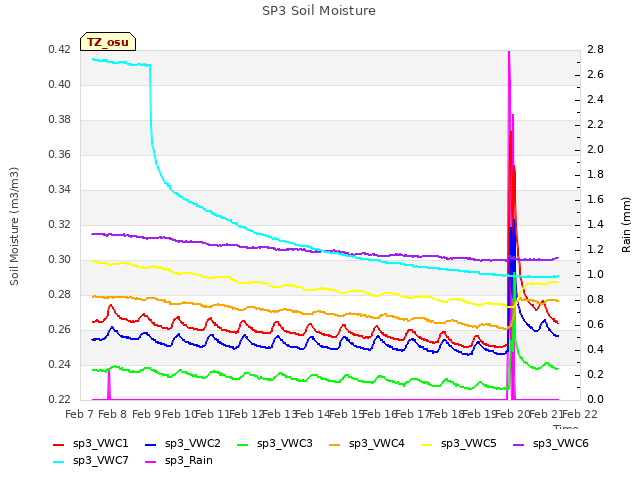Click the Feb 7 x-axis tick label
The height and width of the screenshot is (480, 640).
click(x=80, y=414)
